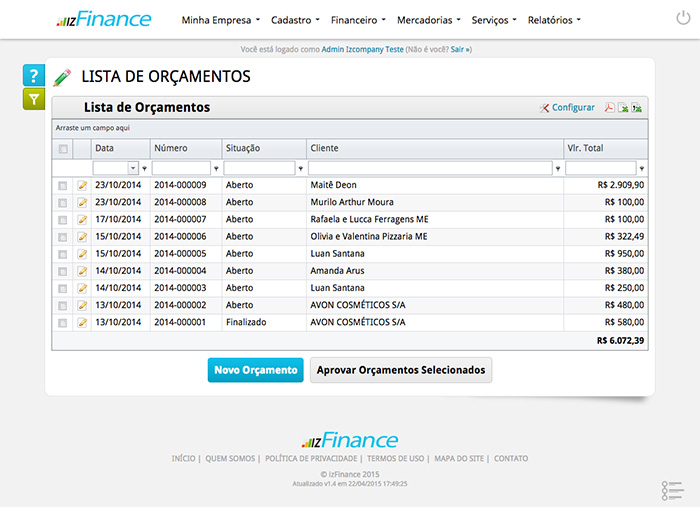Open the Data filter date dropdown
The image size is (700, 507).
point(133,169)
